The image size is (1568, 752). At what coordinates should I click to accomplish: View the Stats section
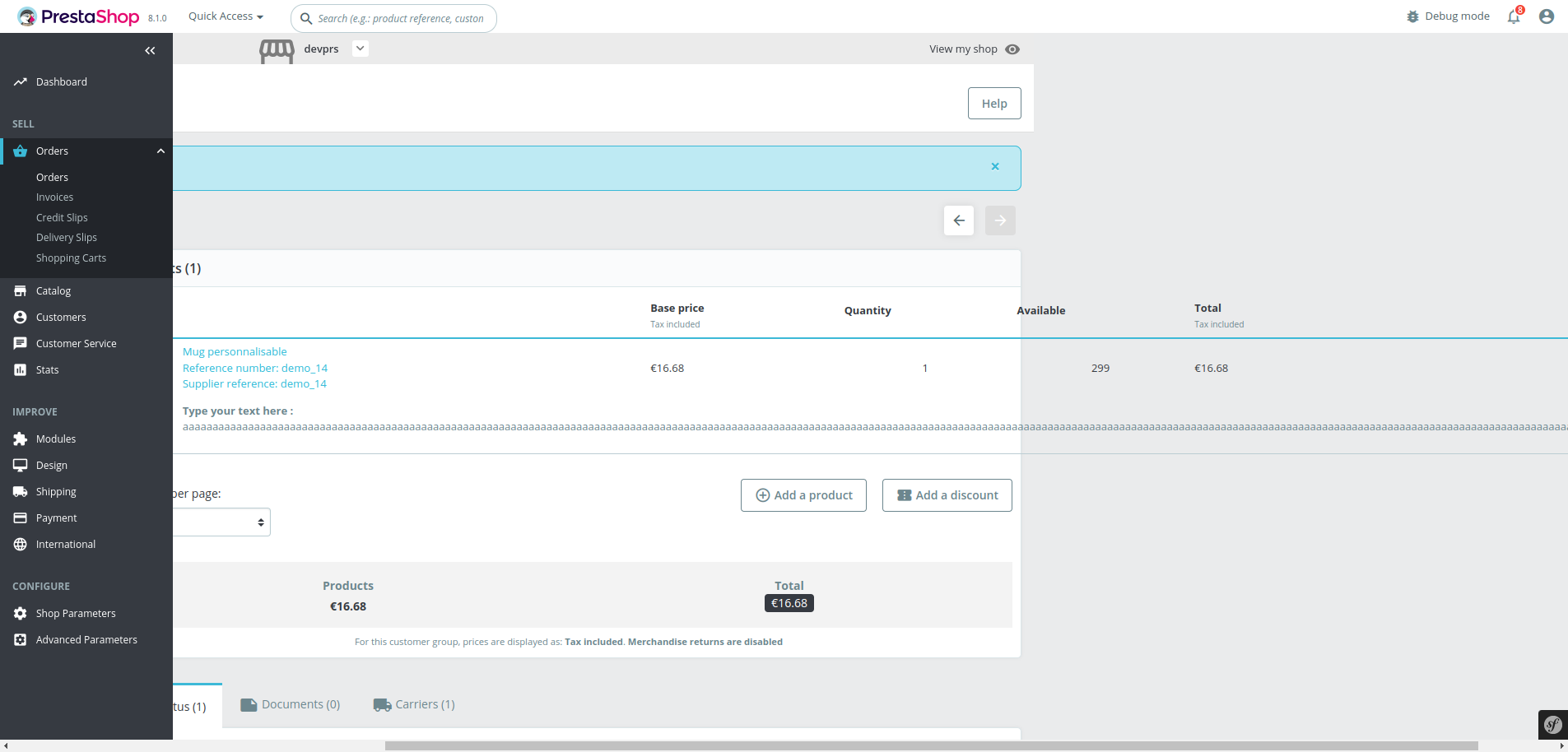pyautogui.click(x=45, y=369)
